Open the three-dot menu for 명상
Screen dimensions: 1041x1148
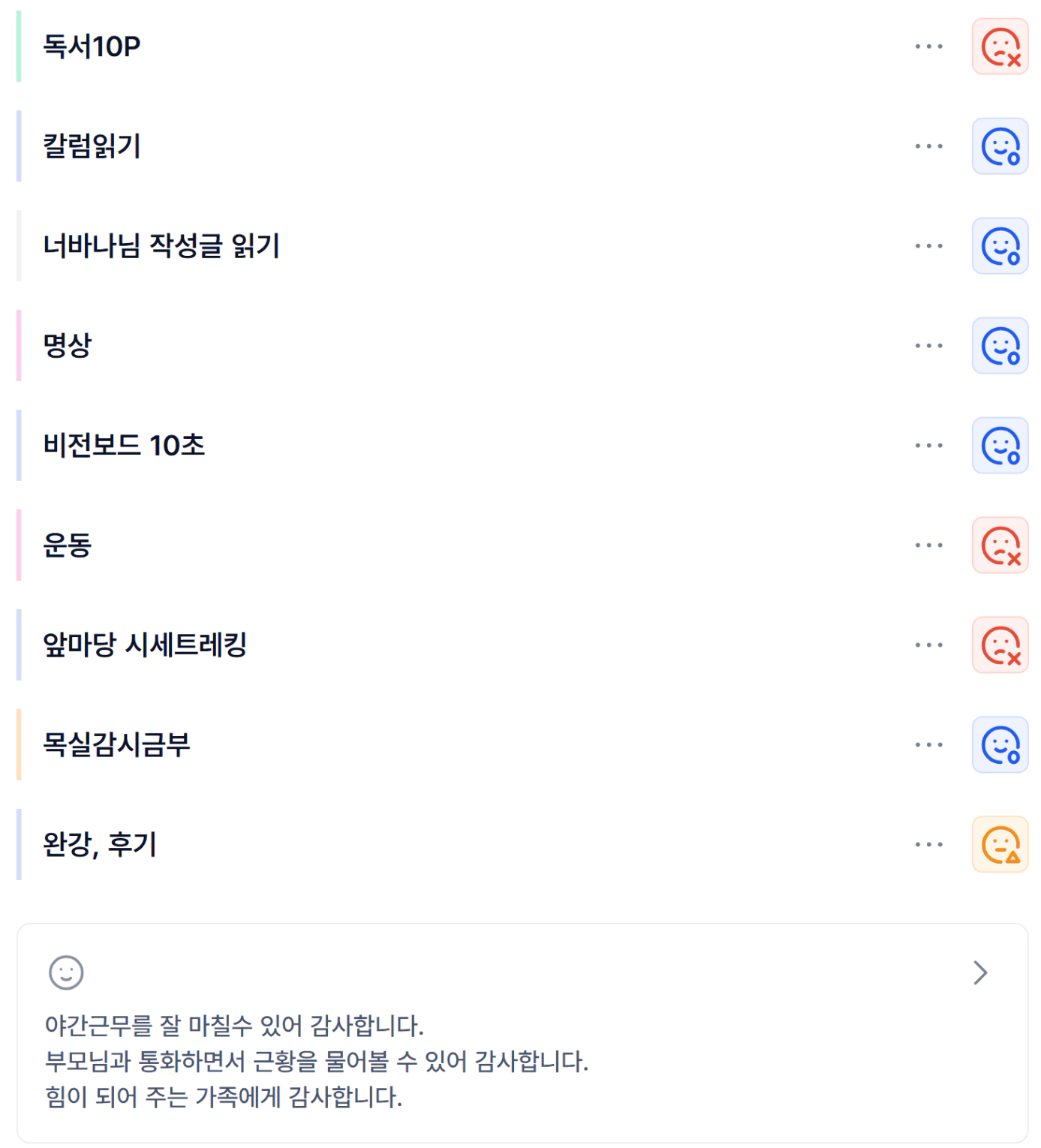pyautogui.click(x=928, y=346)
